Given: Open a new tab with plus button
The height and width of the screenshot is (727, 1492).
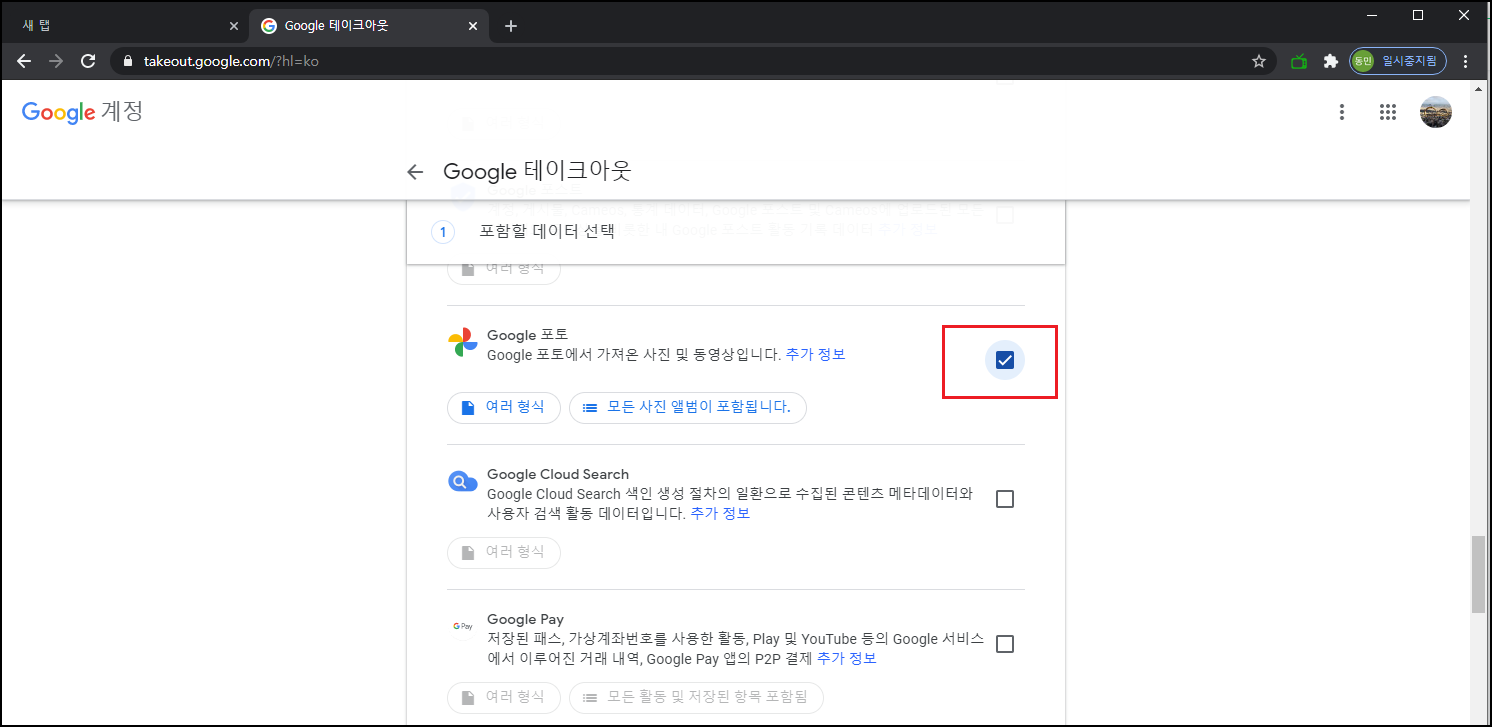Looking at the screenshot, I should 511,26.
